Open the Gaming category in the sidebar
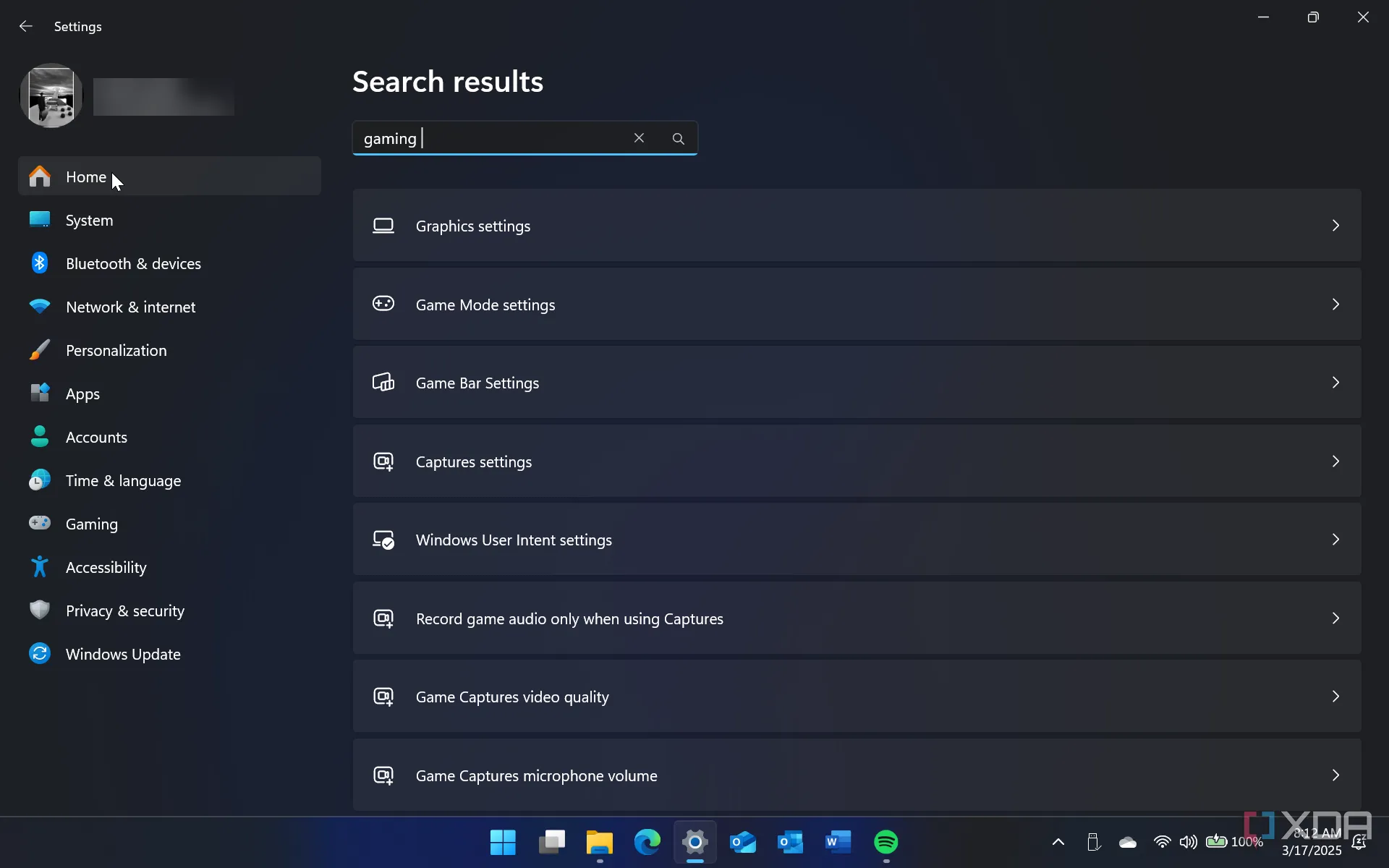 tap(92, 524)
